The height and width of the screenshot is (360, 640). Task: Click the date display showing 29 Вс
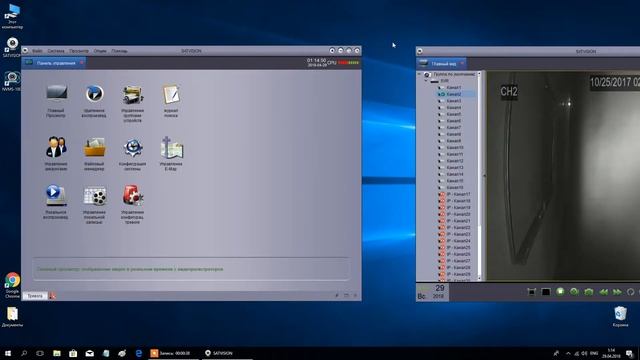pyautogui.click(x=432, y=292)
